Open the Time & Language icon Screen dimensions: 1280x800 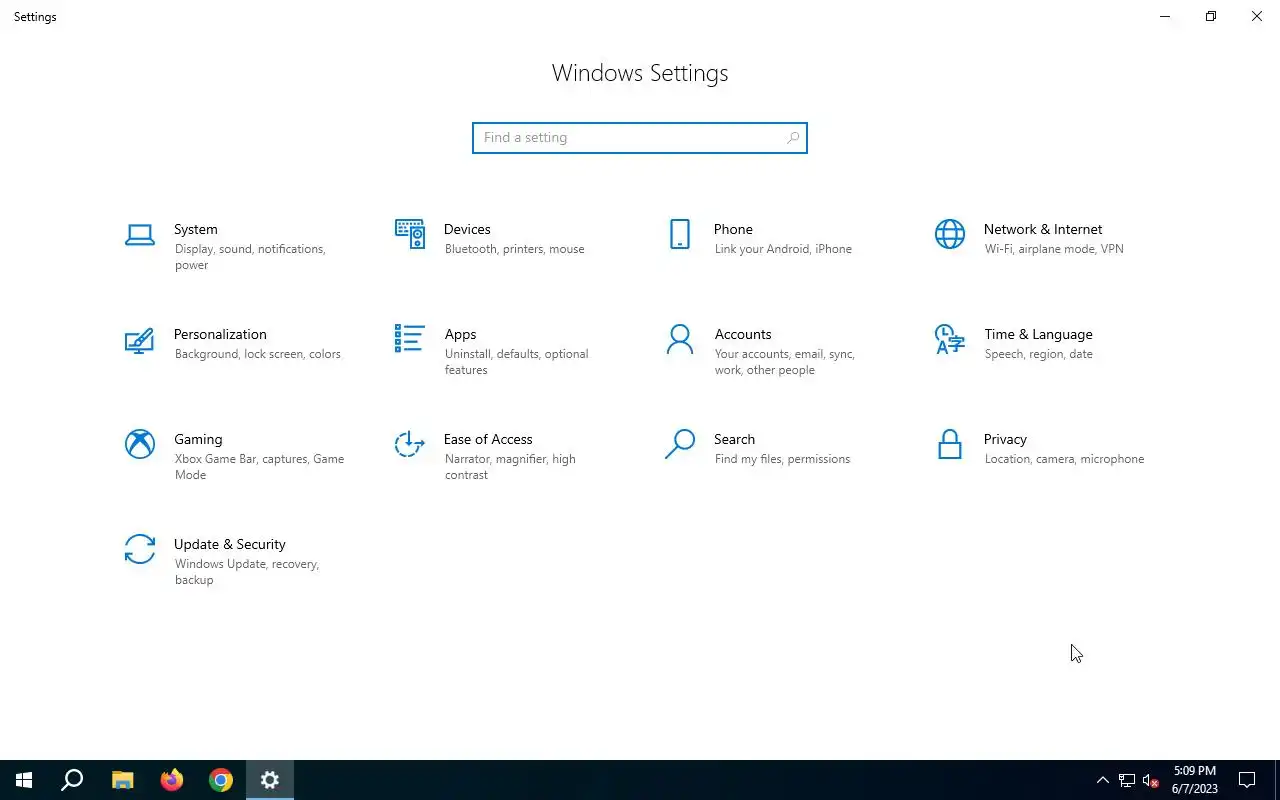950,339
